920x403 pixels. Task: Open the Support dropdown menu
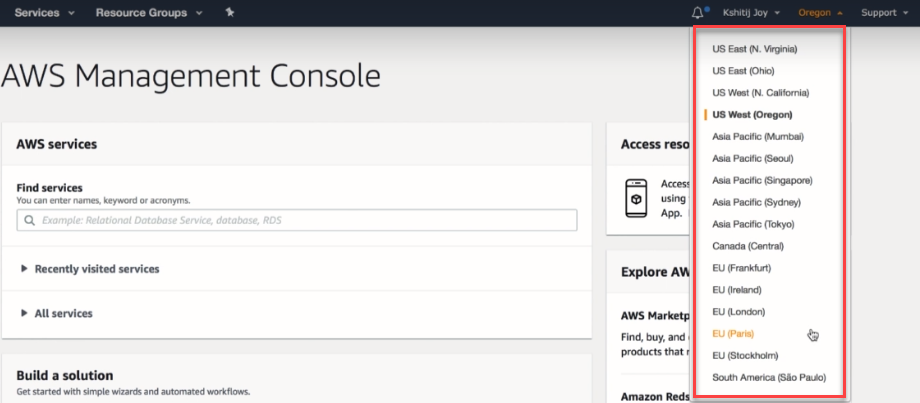coord(884,13)
